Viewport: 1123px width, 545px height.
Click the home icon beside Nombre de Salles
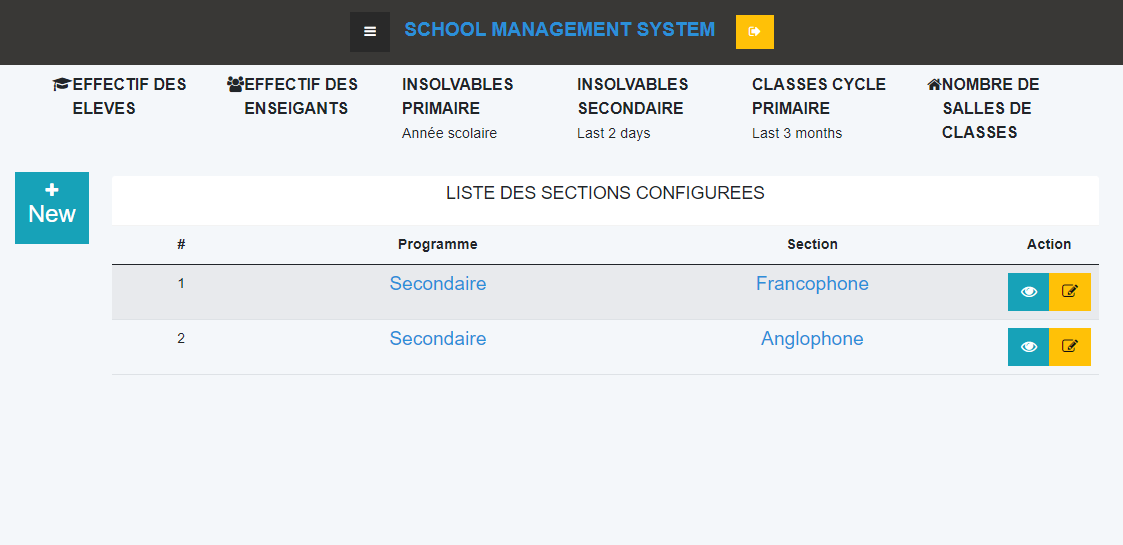click(x=934, y=85)
